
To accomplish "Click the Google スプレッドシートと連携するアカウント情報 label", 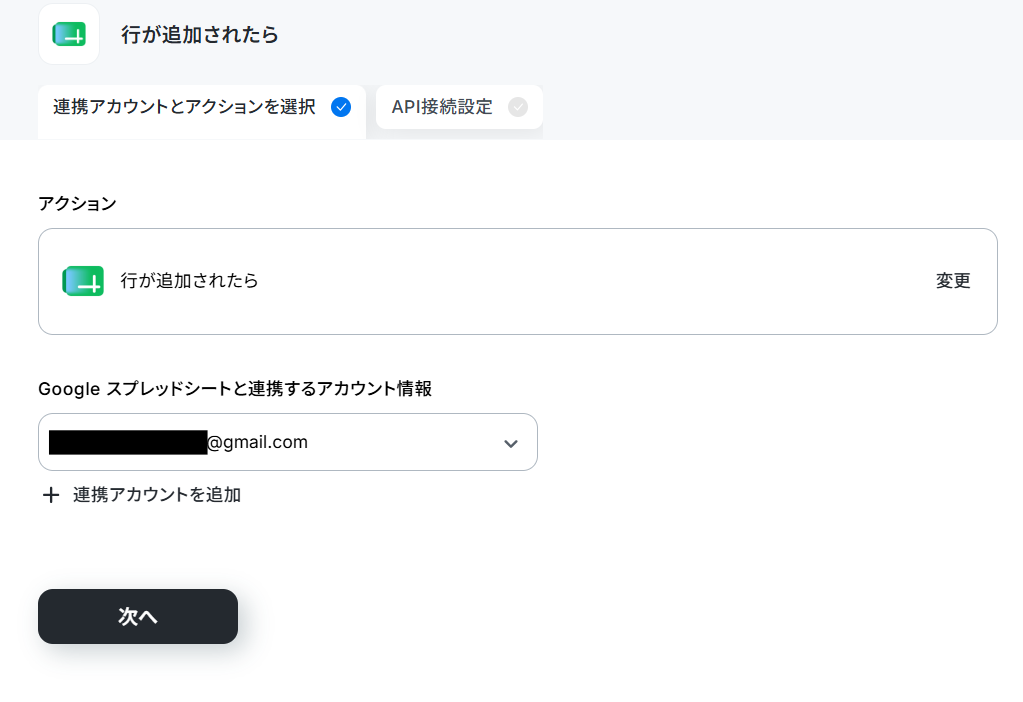I will (x=235, y=389).
